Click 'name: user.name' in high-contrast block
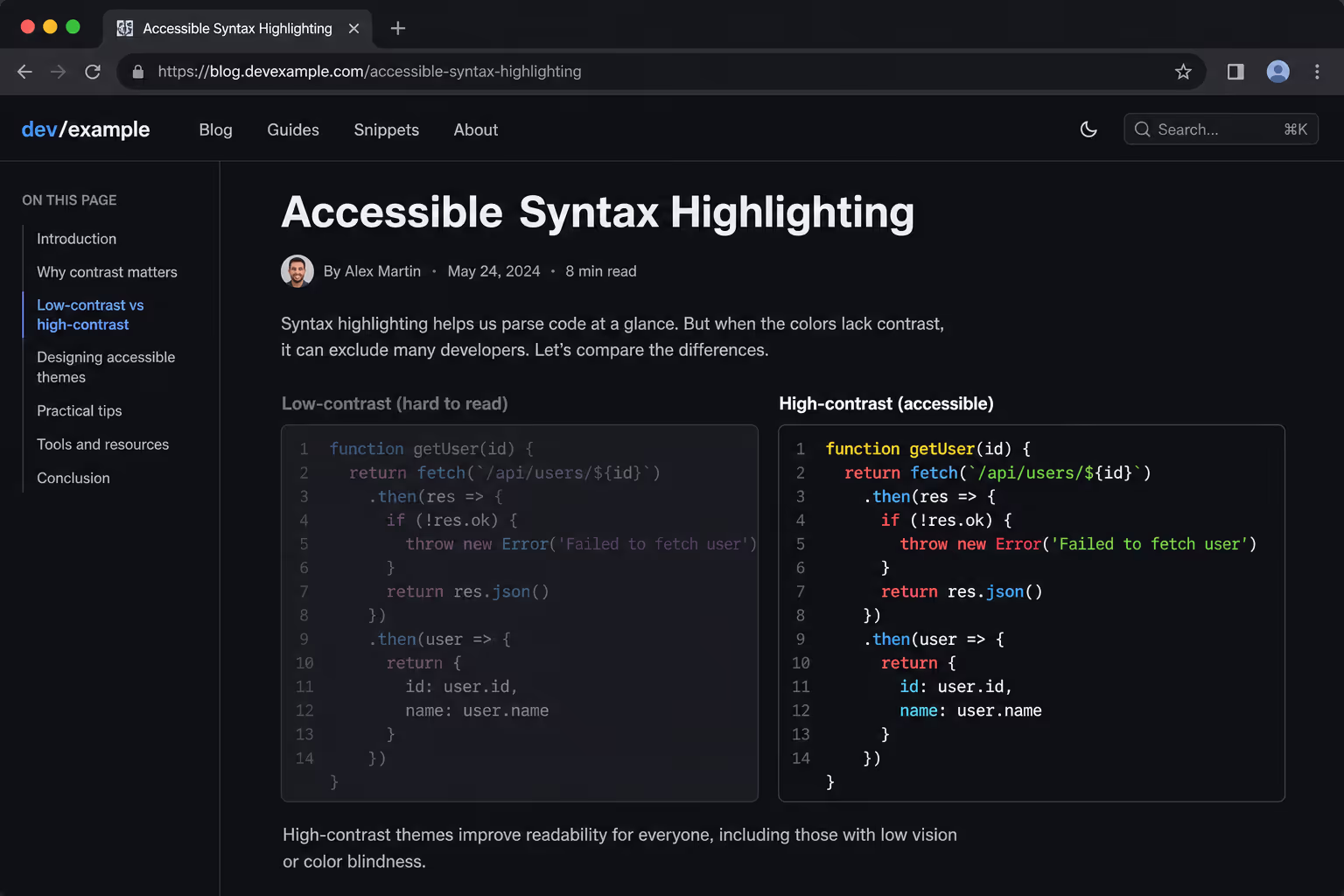Image resolution: width=1344 pixels, height=896 pixels. point(970,711)
